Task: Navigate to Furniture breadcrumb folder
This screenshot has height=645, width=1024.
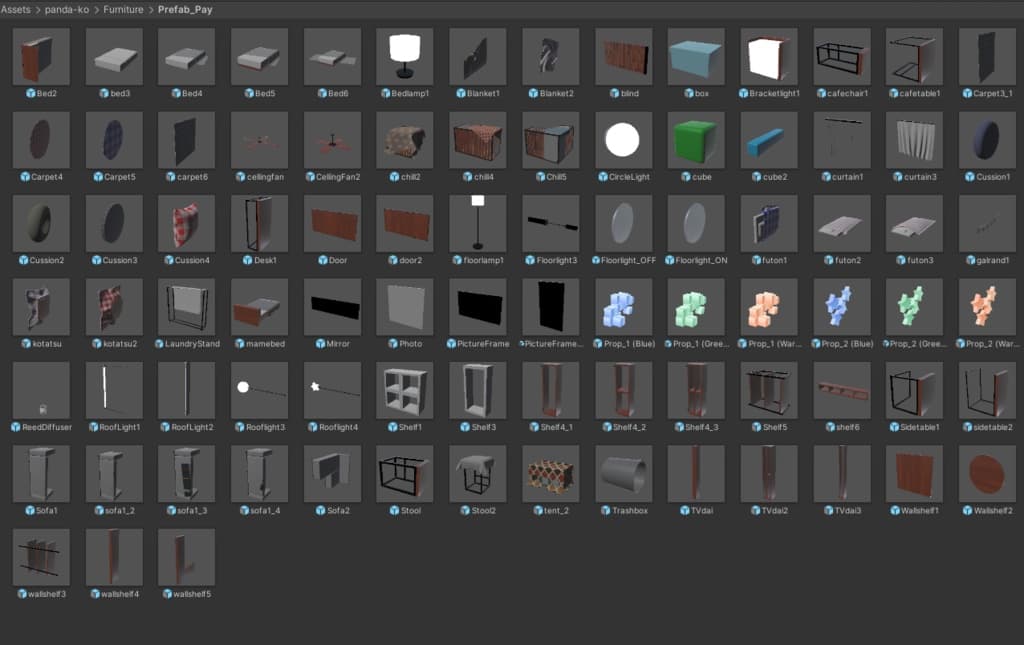Action: 123,10
